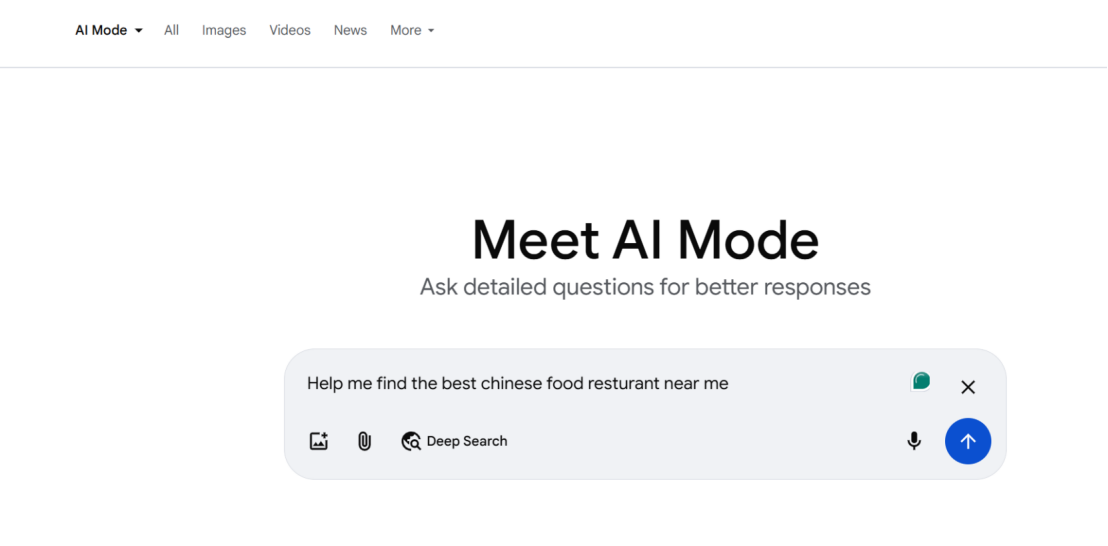This screenshot has height=546, width=1108.
Task: Start voice input with the microphone
Action: 914,441
